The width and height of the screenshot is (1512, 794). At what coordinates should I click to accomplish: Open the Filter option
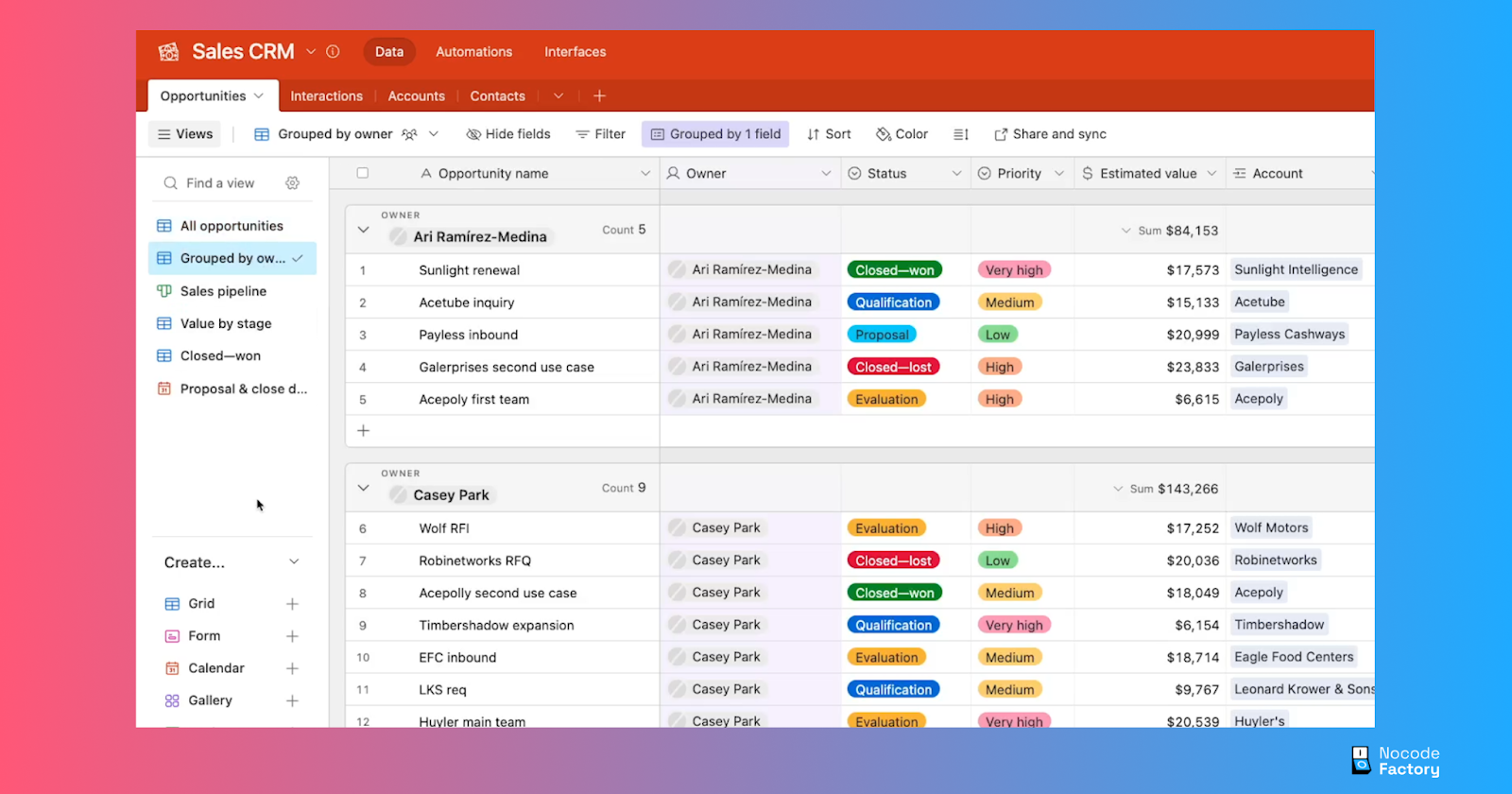(601, 134)
